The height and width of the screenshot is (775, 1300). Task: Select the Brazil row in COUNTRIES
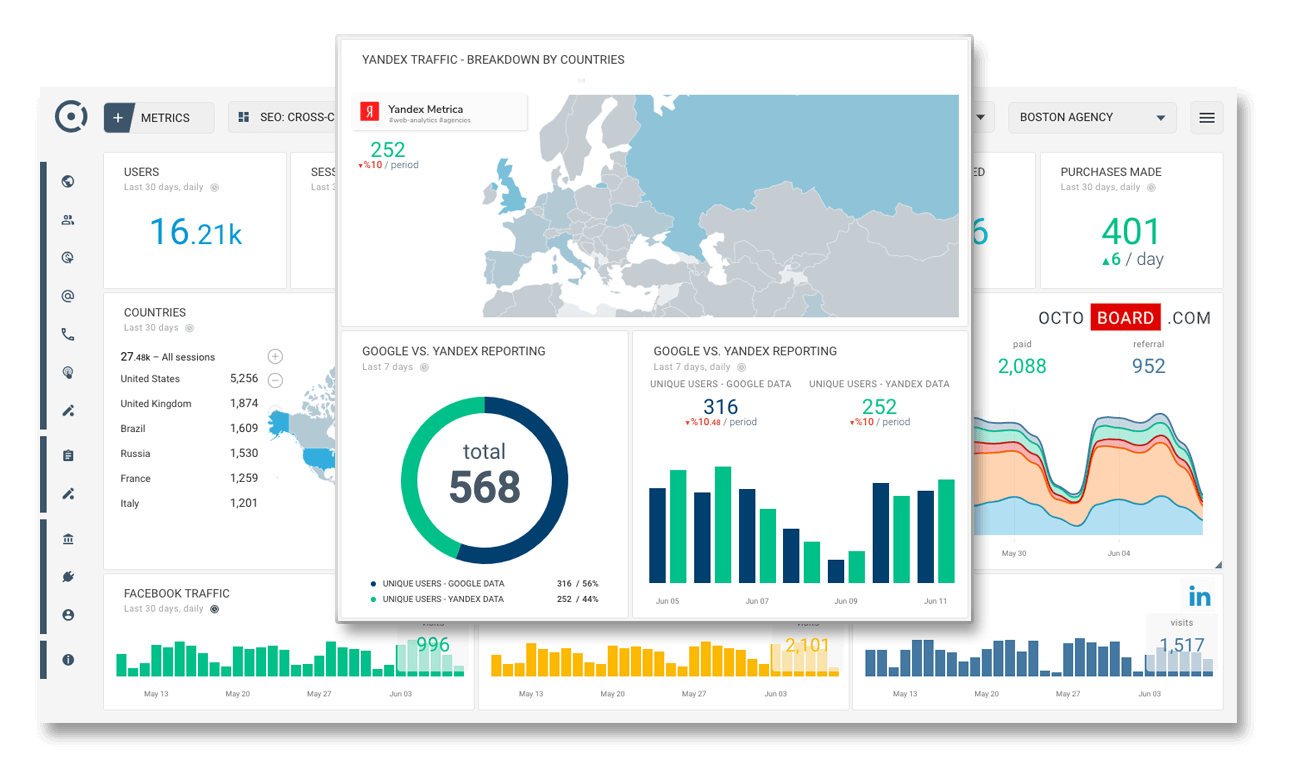(189, 429)
